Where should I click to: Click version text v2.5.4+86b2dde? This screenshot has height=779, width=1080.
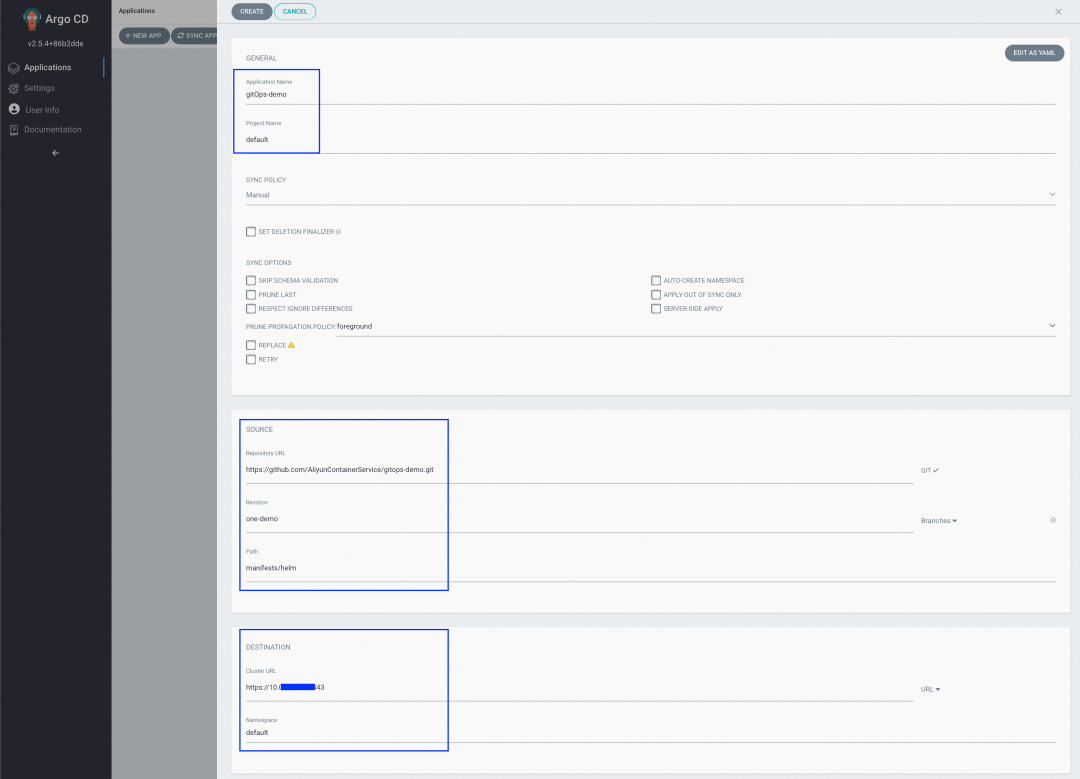click(x=55, y=43)
